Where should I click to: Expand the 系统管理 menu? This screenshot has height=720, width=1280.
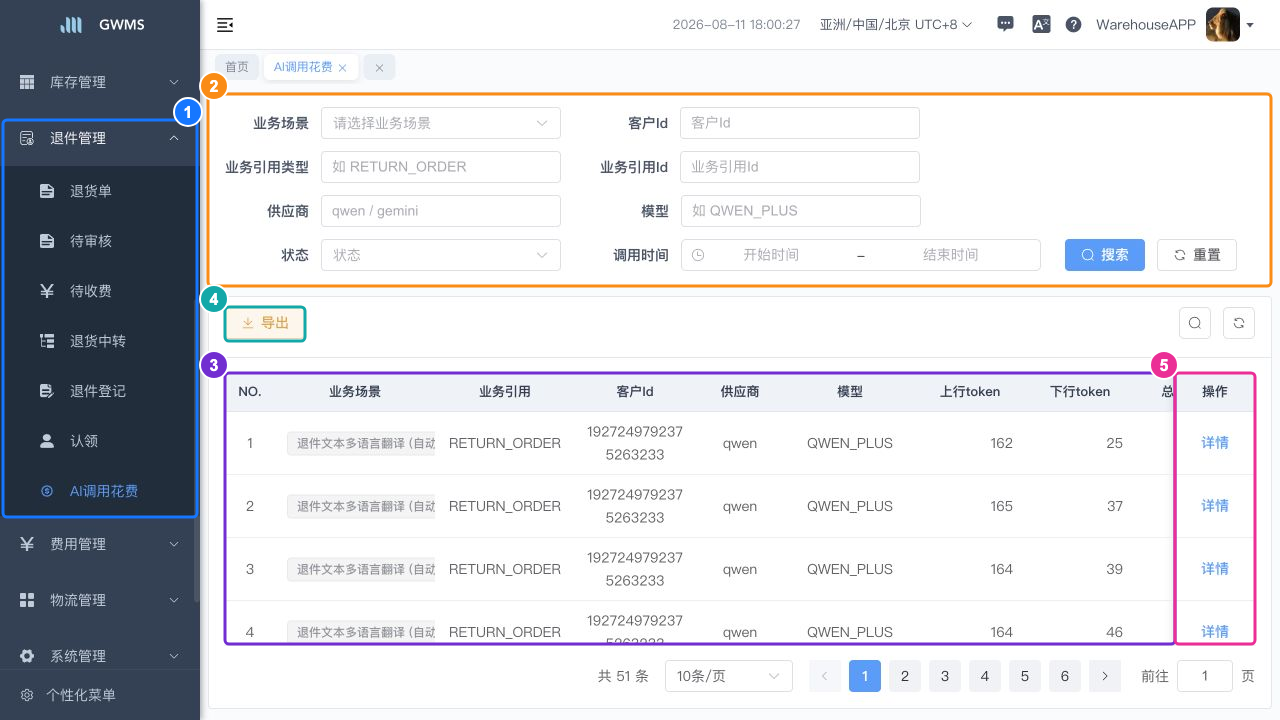coord(100,656)
